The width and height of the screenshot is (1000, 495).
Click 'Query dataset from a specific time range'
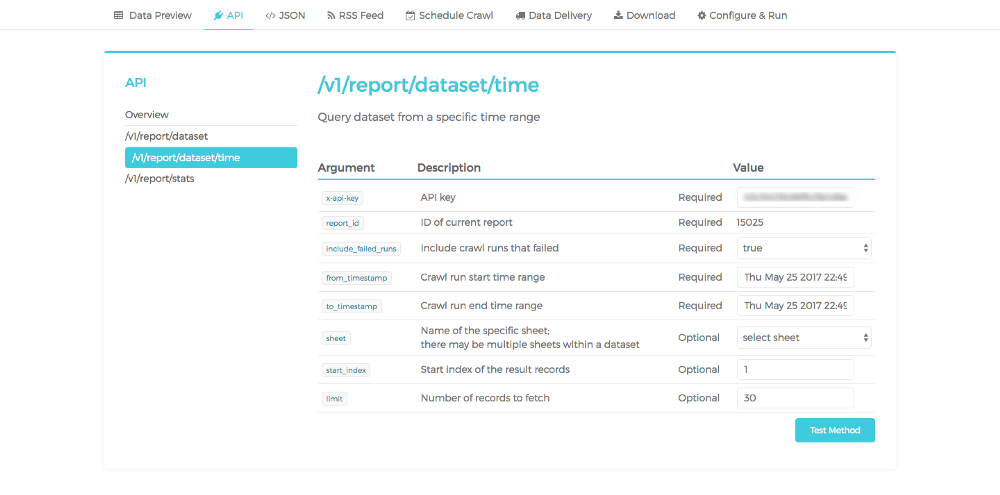click(x=429, y=117)
